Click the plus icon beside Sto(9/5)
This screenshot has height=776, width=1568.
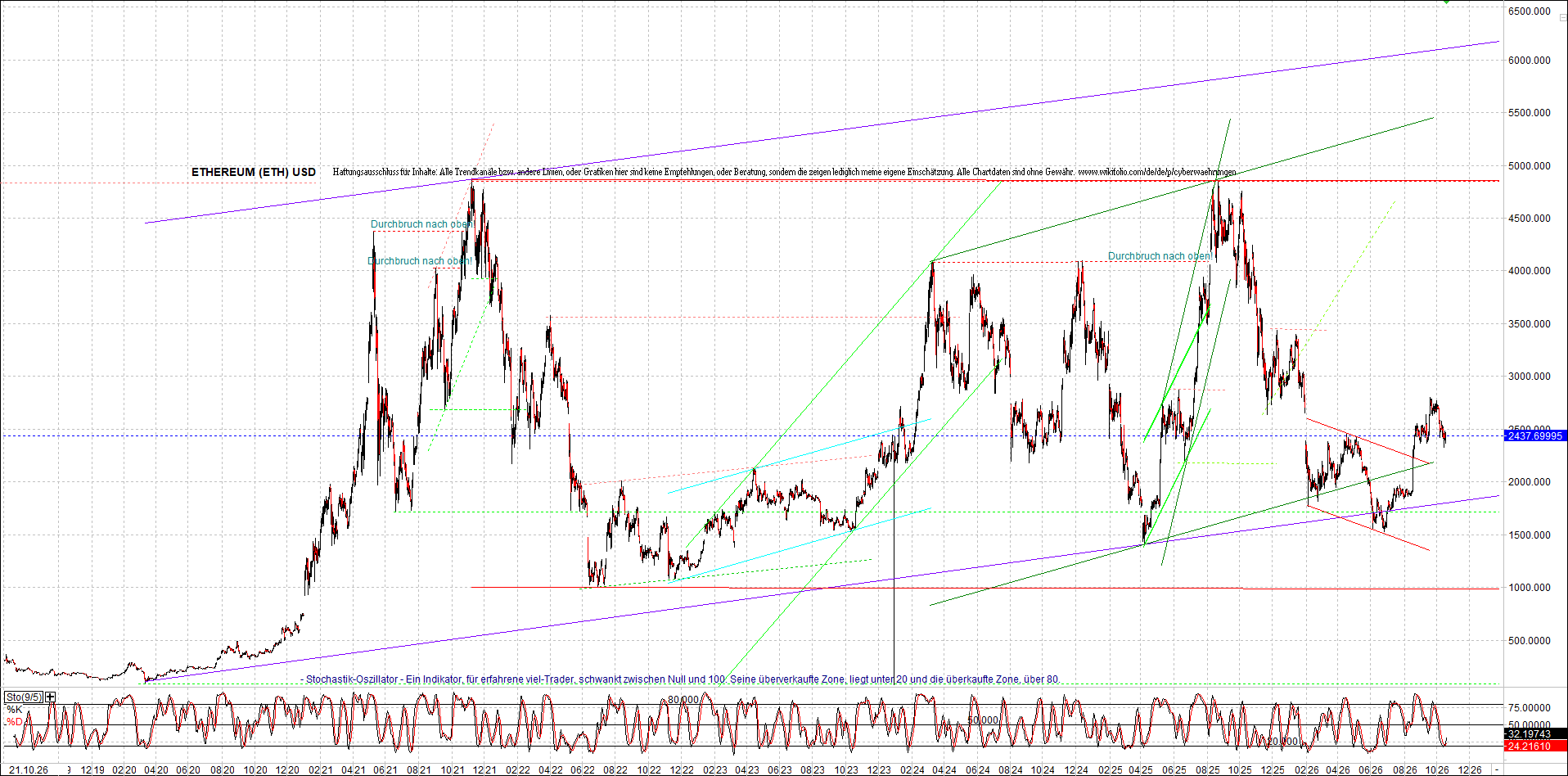51,697
